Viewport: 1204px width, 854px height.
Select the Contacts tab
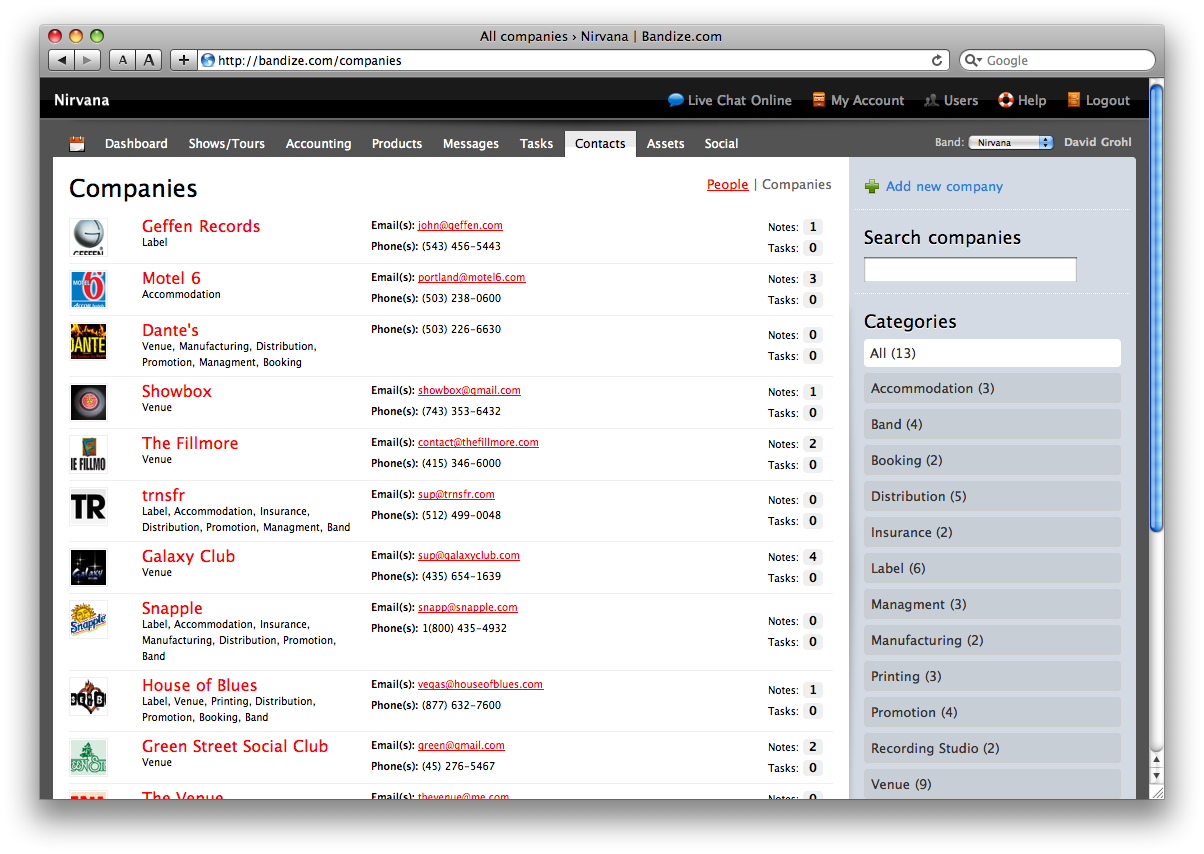tap(600, 144)
